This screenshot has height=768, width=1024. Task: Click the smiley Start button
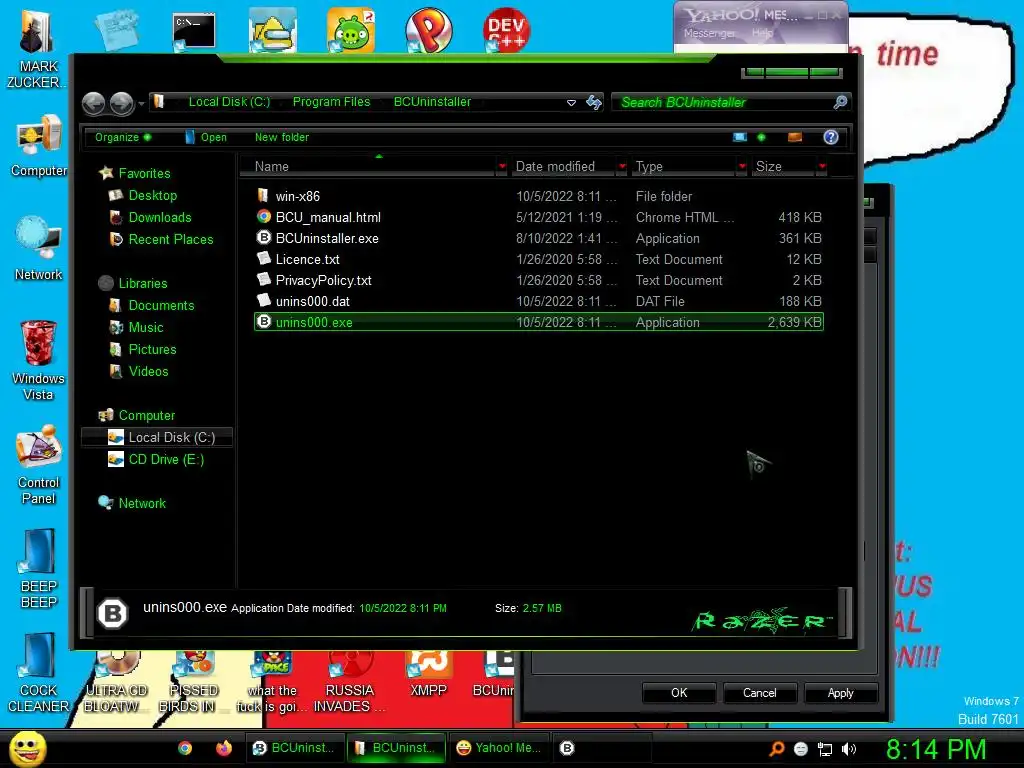27,748
